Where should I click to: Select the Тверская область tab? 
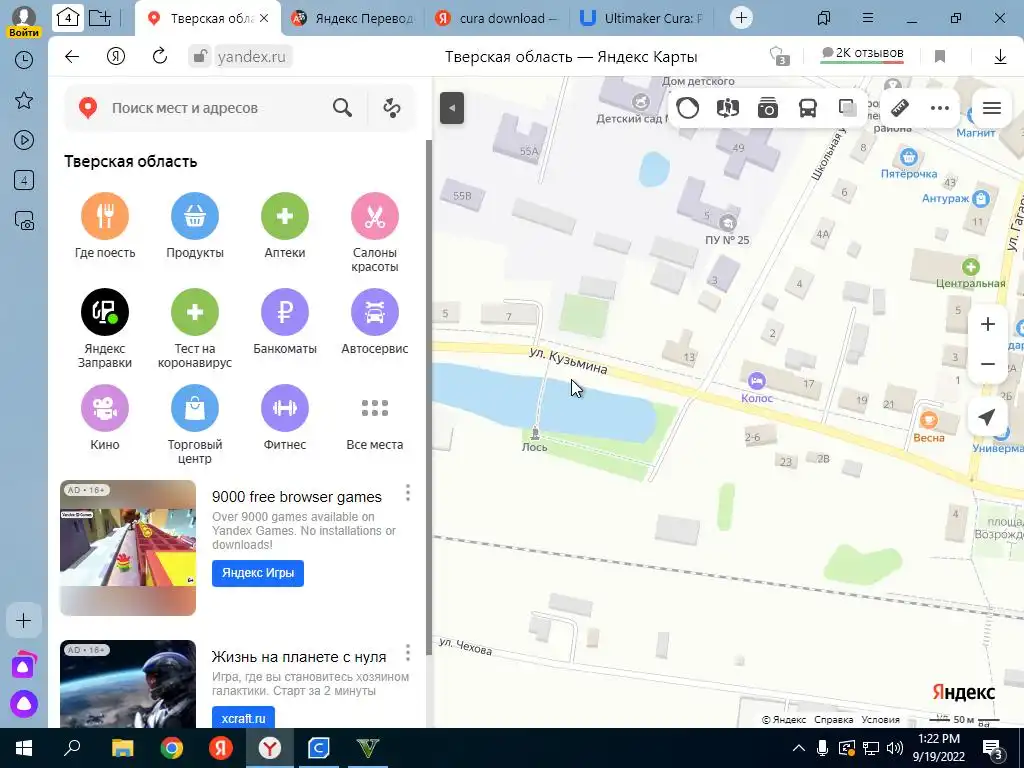(x=208, y=18)
